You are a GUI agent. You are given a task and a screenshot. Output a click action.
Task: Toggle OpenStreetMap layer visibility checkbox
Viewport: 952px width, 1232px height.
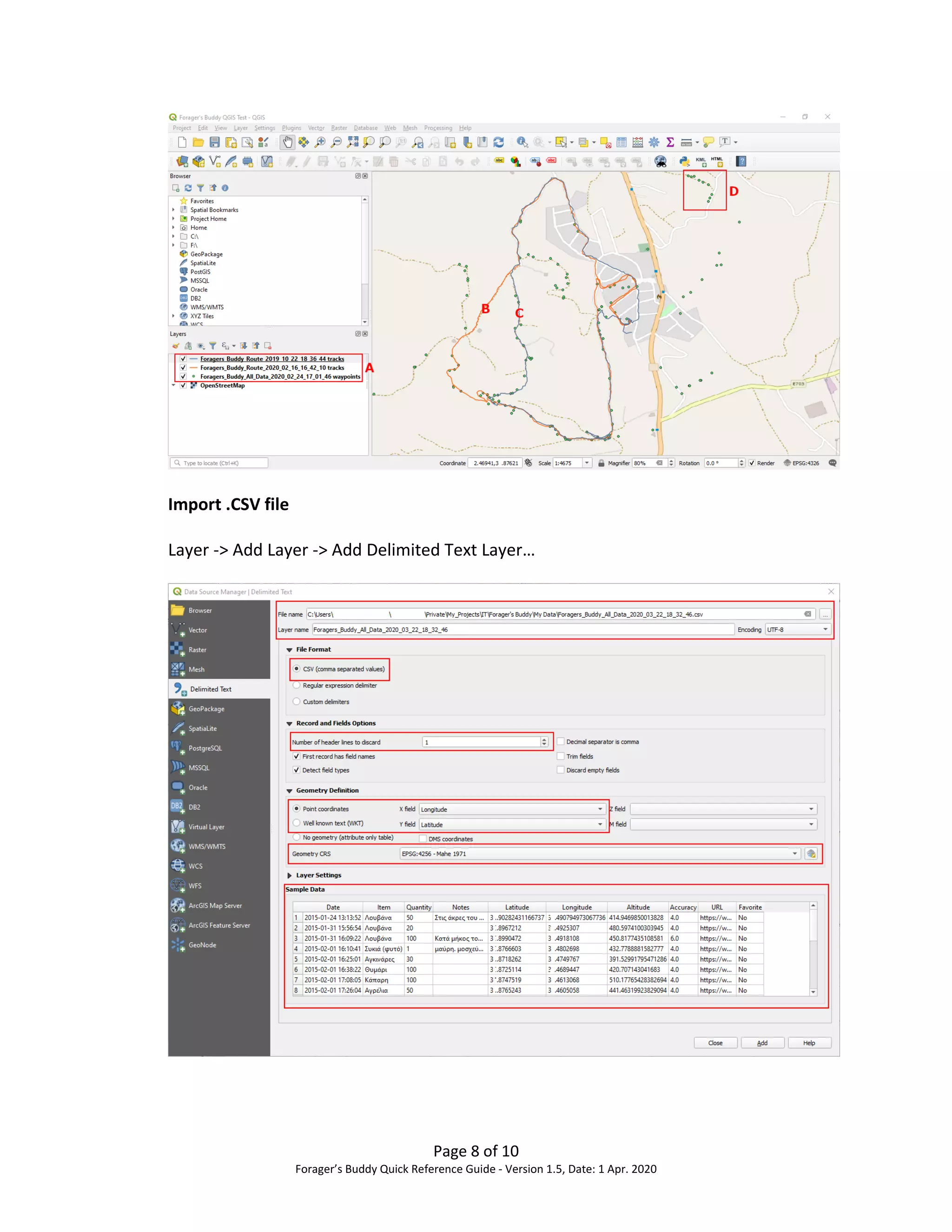[x=183, y=385]
